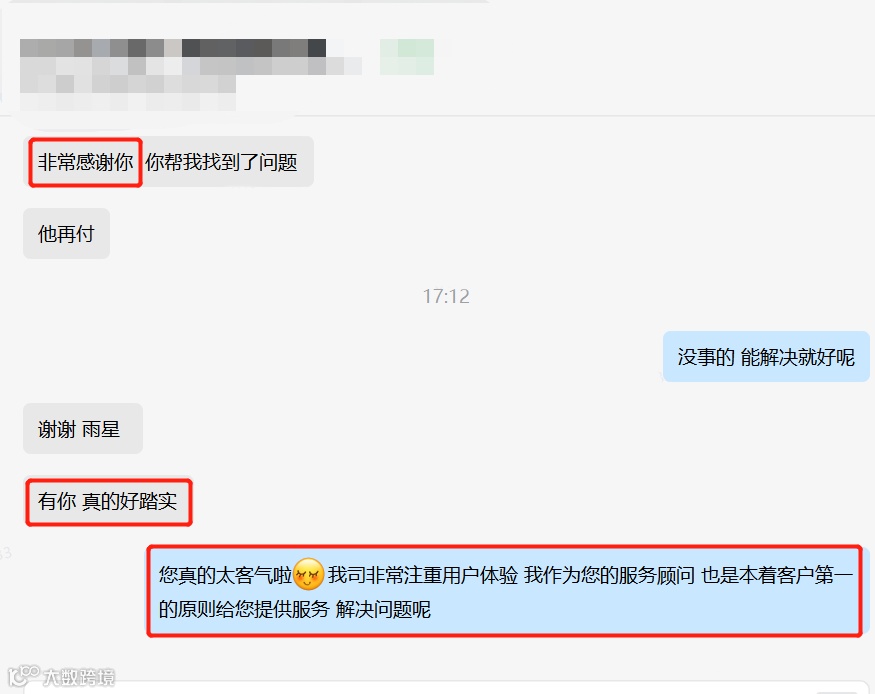The height and width of the screenshot is (694, 875).
Task: Click the 17:12 timestamp label
Action: pos(446,296)
